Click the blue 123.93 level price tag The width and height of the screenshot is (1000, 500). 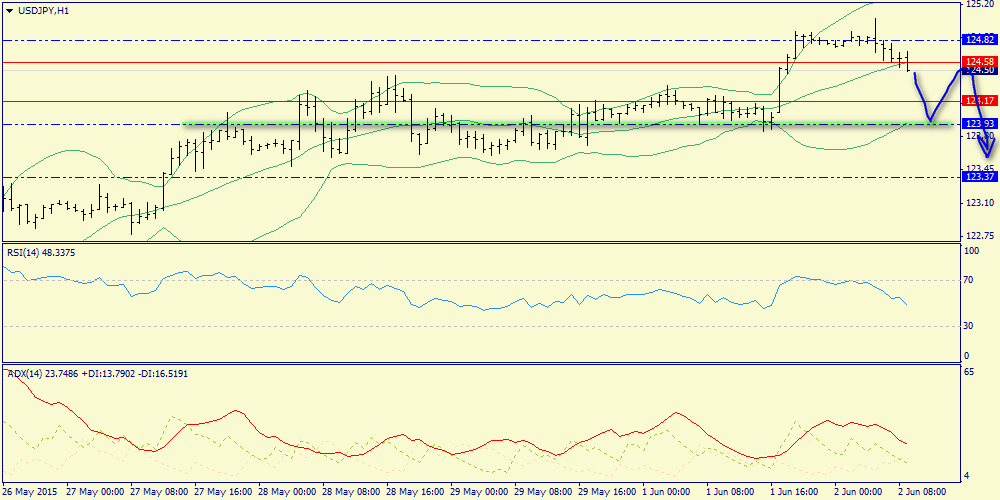pos(981,124)
